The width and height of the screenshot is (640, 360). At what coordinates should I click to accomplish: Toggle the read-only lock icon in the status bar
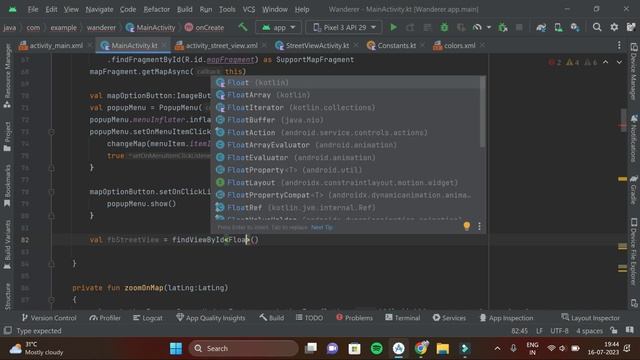tap(613, 330)
